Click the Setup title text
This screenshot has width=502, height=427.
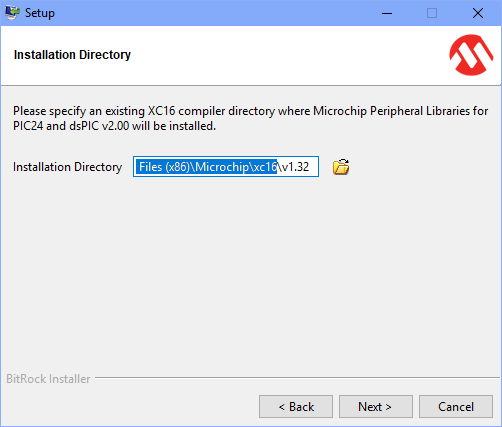[x=40, y=13]
